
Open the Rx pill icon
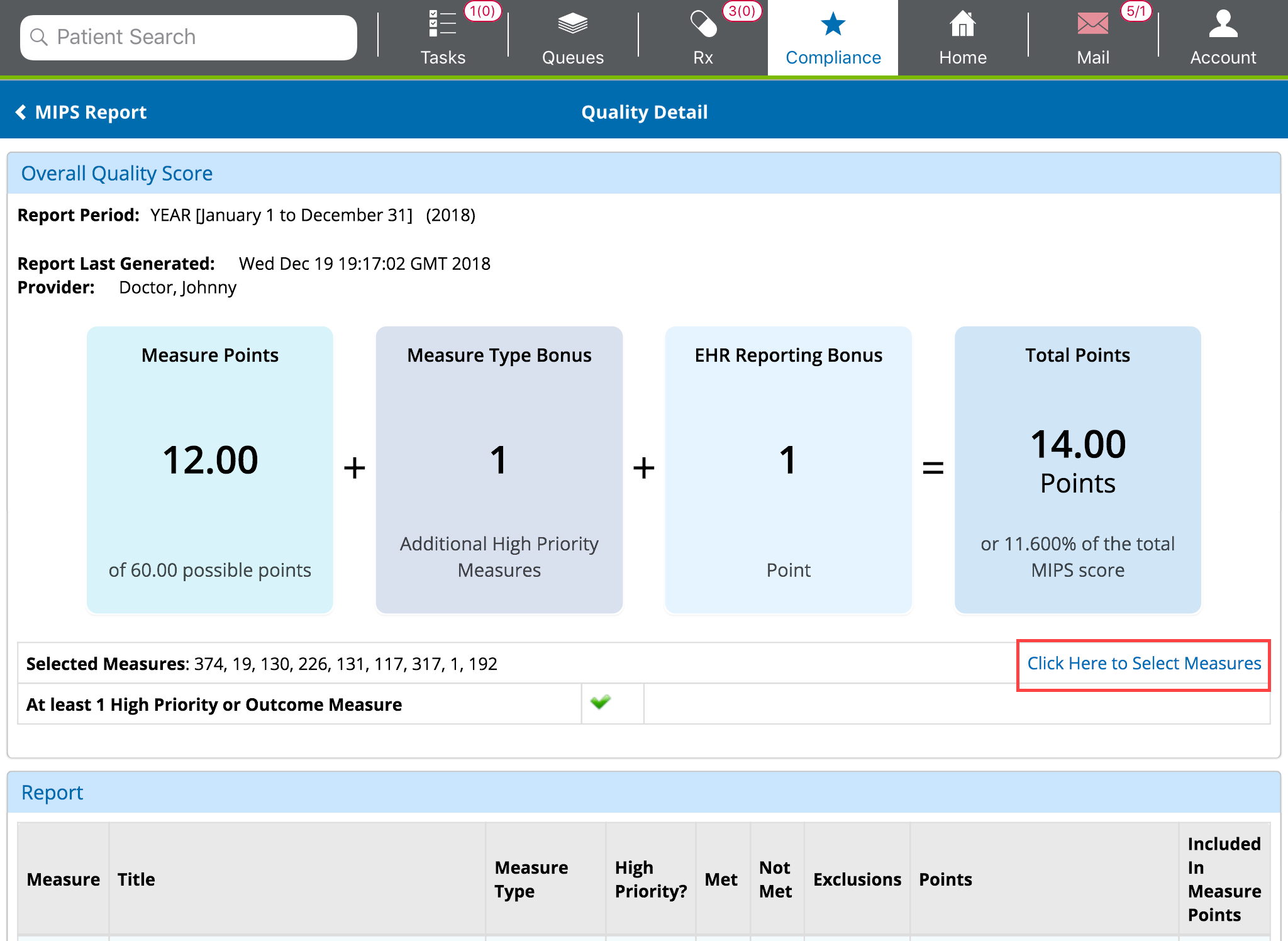click(x=702, y=25)
